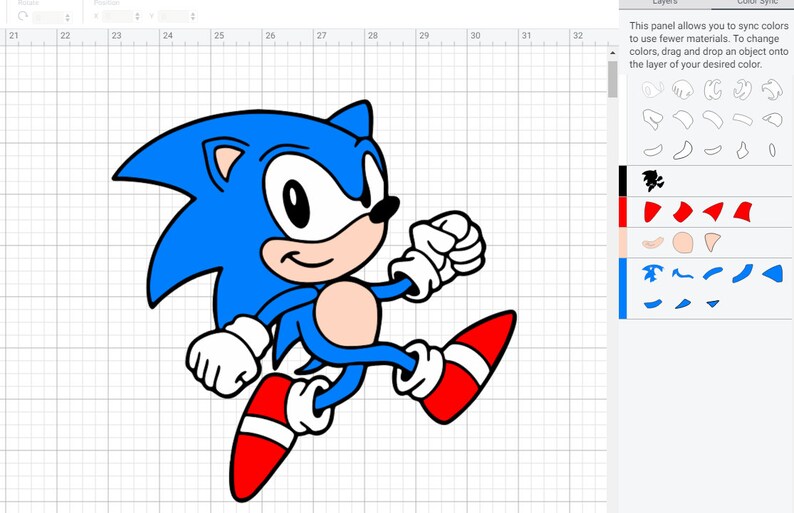Select the tiny blue triangle thumbnail

coord(713,304)
